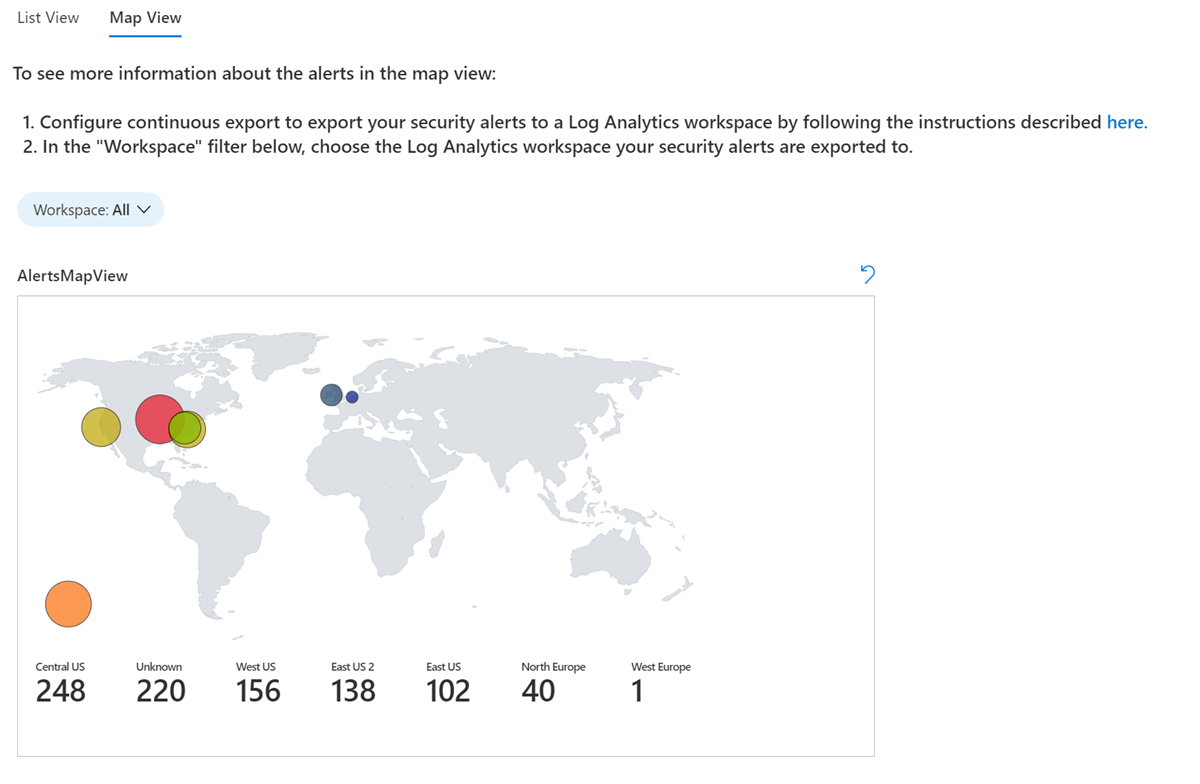The width and height of the screenshot is (1200, 784).
Task: Click the small blue West Europe dot
Action: point(353,395)
